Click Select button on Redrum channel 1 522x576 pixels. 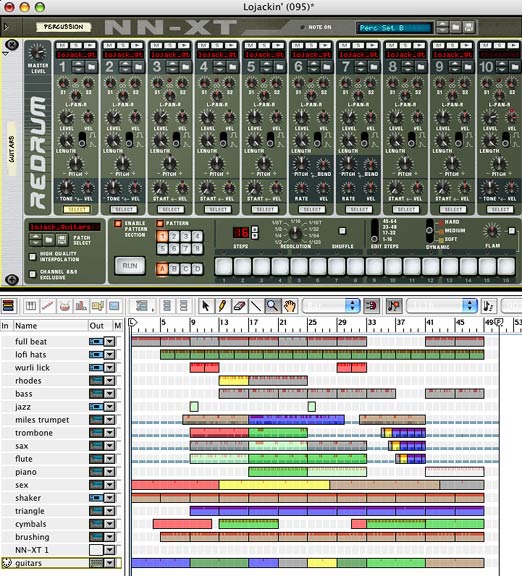coord(77,209)
